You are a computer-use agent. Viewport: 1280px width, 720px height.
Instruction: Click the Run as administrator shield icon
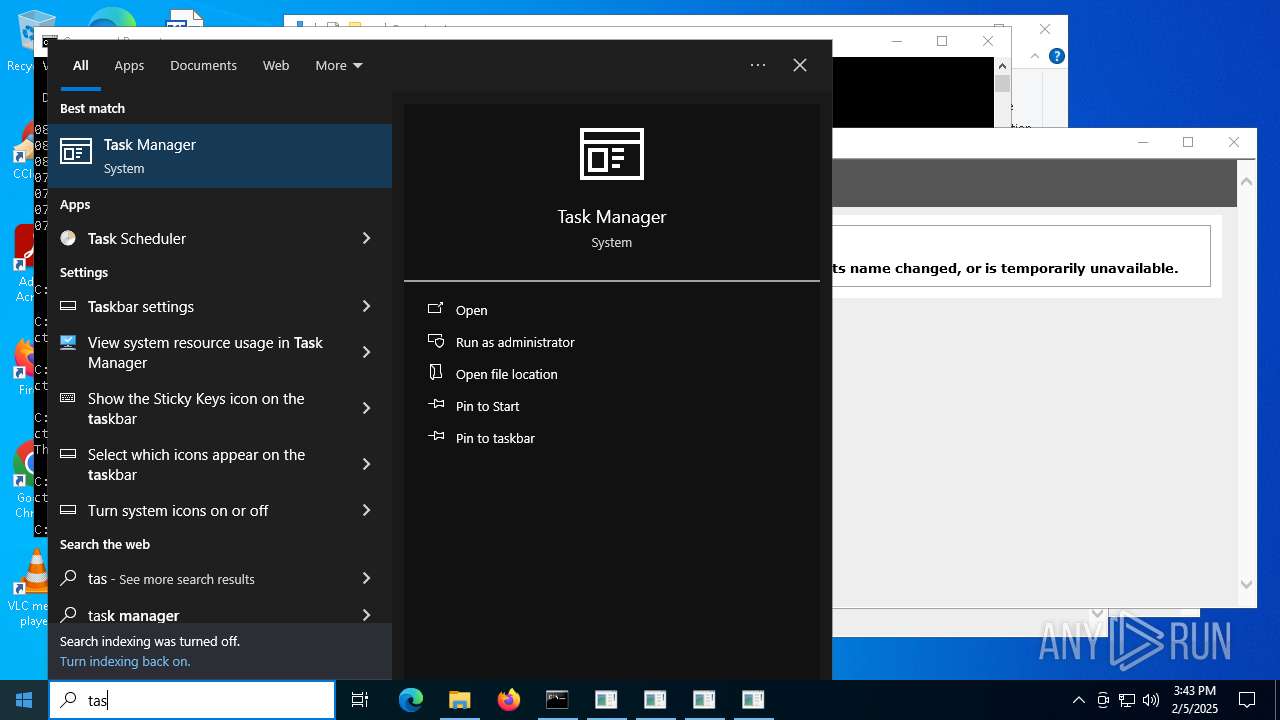point(436,341)
